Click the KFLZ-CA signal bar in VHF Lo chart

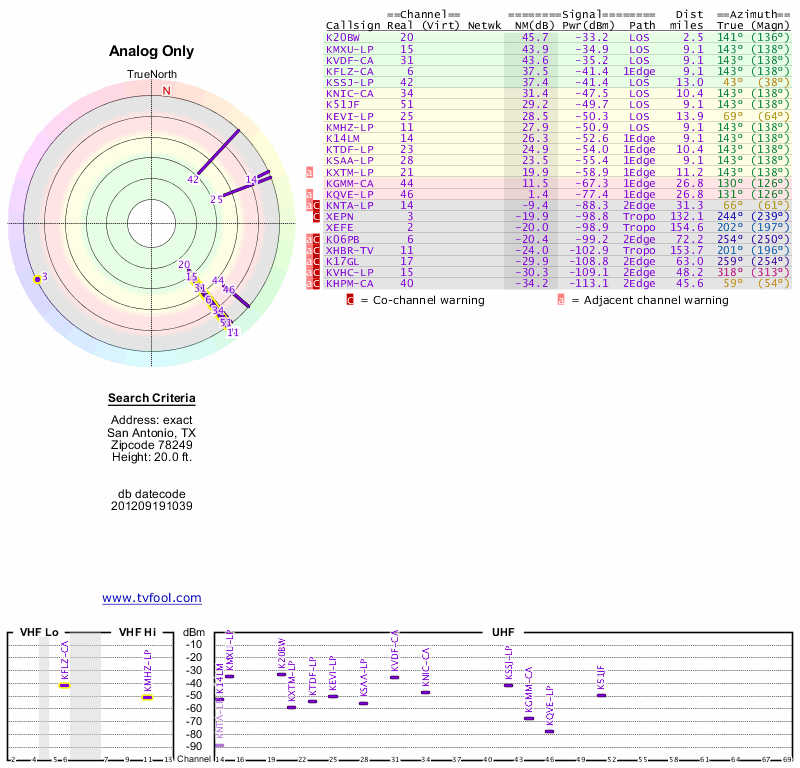coord(65,685)
